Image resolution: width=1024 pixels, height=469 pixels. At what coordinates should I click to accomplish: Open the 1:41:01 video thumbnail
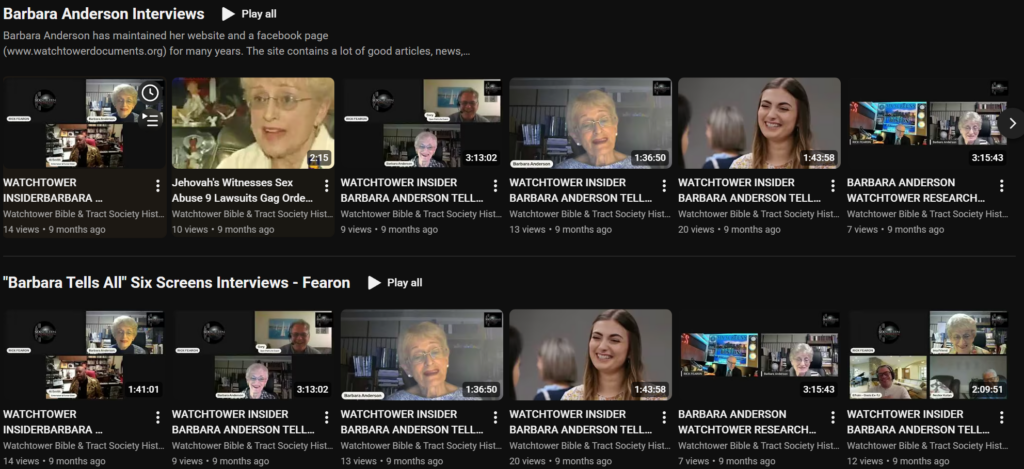84,355
